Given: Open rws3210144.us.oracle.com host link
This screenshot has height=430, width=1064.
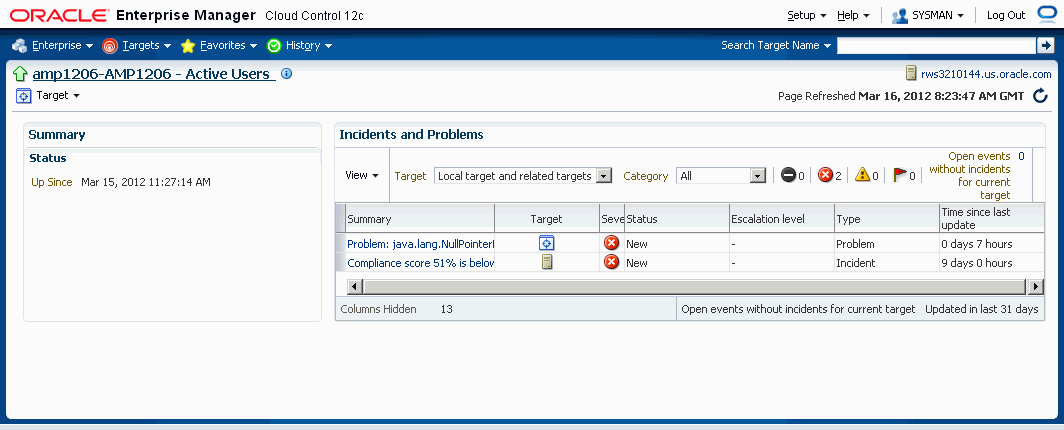Looking at the screenshot, I should pos(986,74).
